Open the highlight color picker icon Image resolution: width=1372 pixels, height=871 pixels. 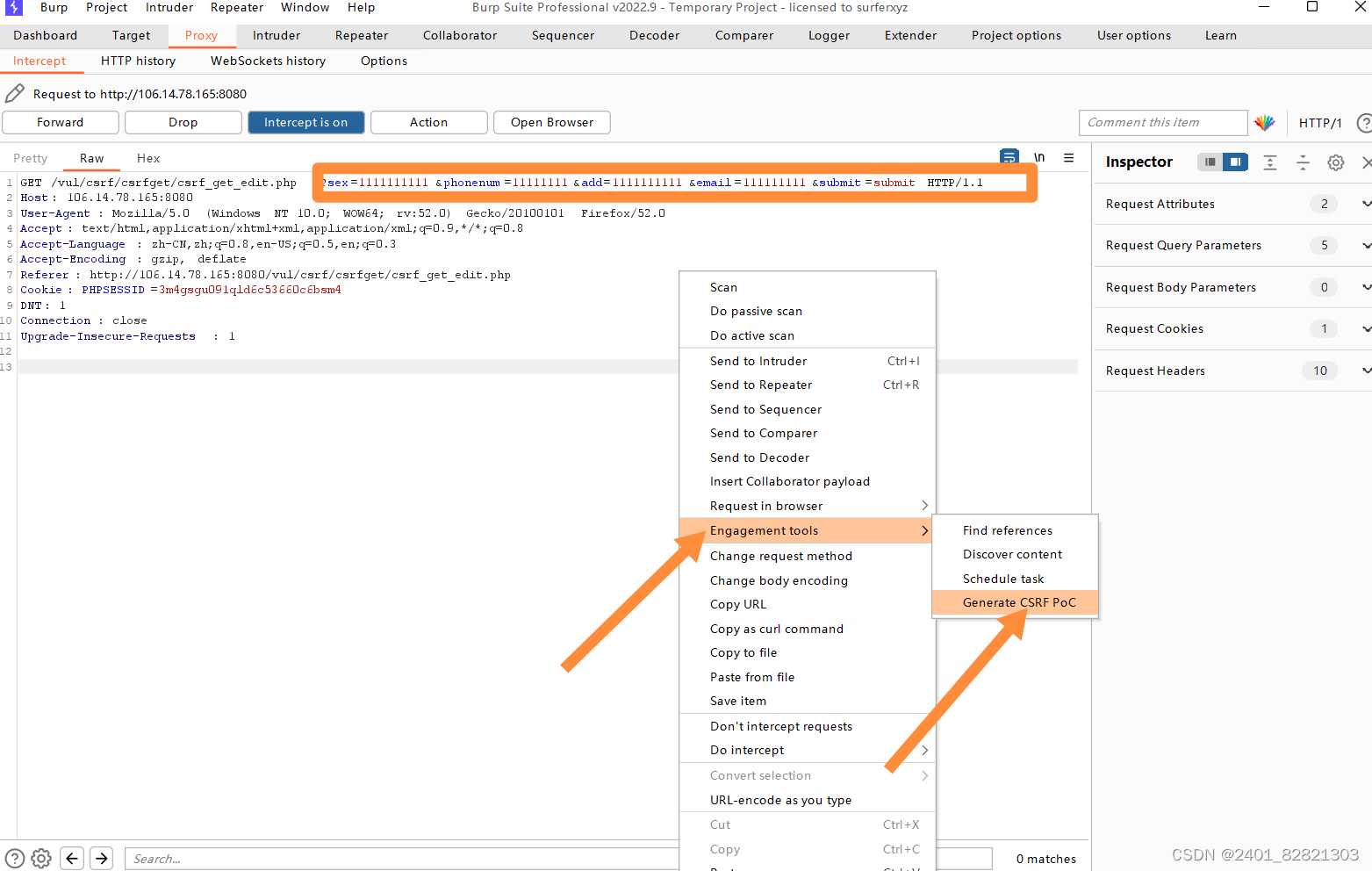pyautogui.click(x=1264, y=123)
